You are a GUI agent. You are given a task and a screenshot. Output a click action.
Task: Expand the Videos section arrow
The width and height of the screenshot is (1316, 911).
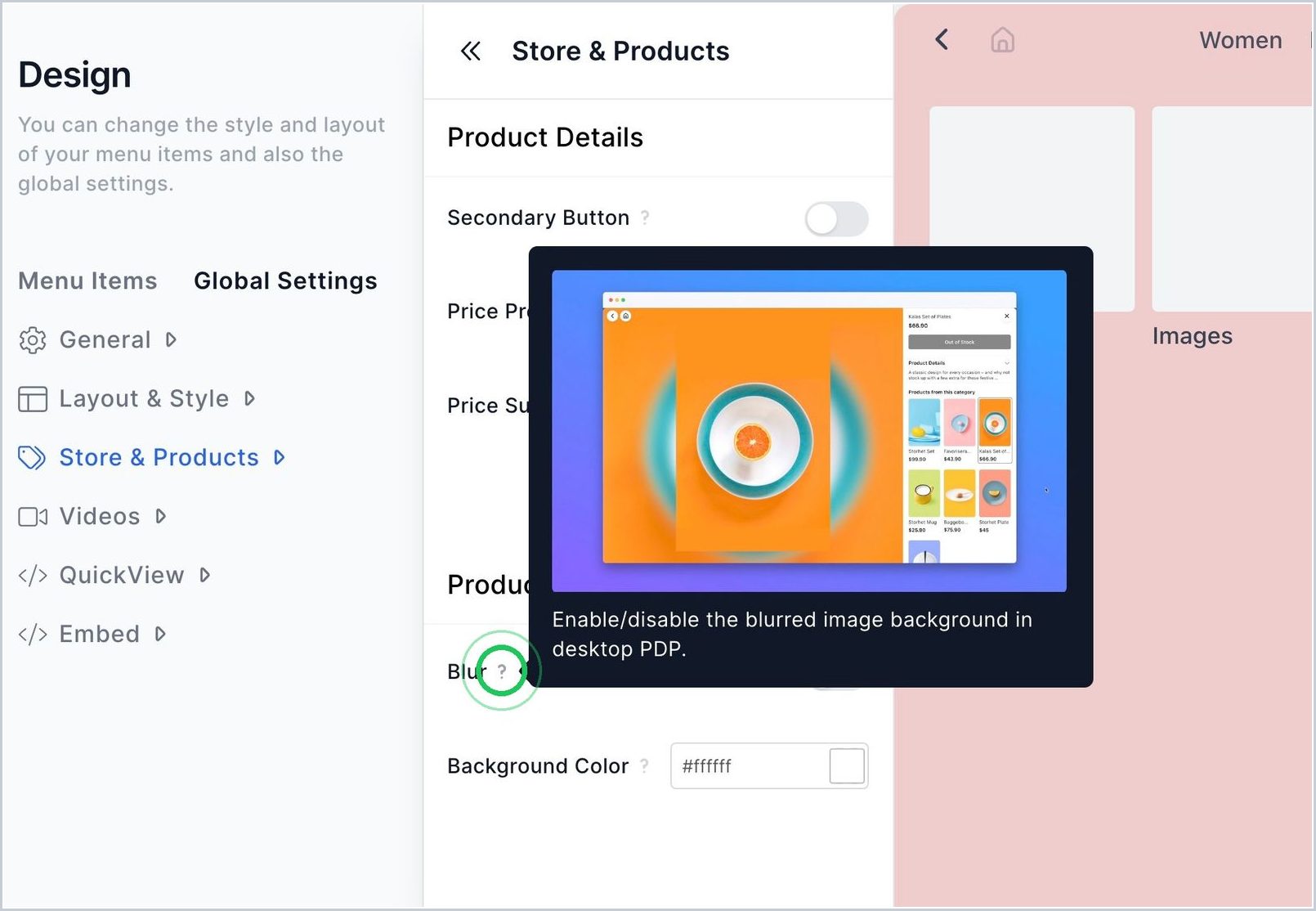(161, 516)
